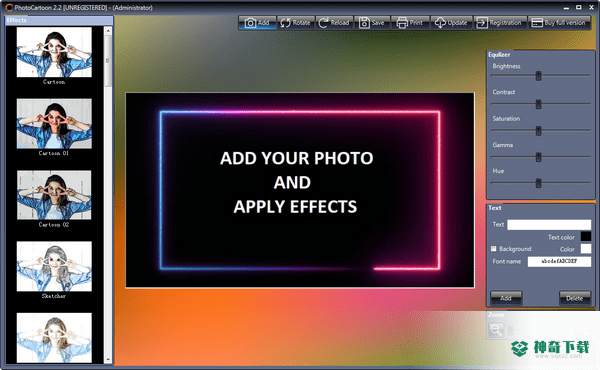Open the black Text color swatch
The image size is (600, 370).
pyautogui.click(x=586, y=237)
